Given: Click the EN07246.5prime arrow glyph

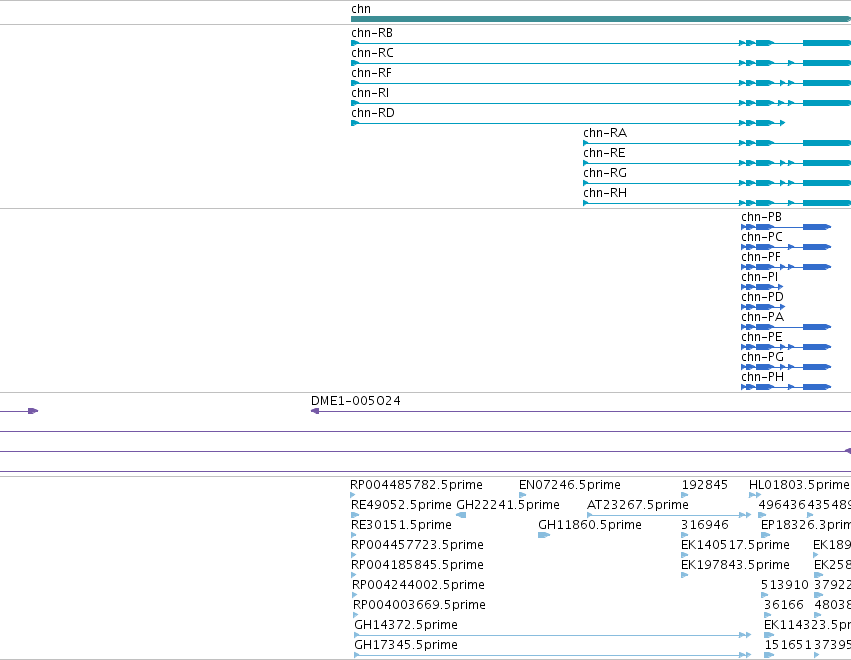Looking at the screenshot, I should pyautogui.click(x=522, y=496).
